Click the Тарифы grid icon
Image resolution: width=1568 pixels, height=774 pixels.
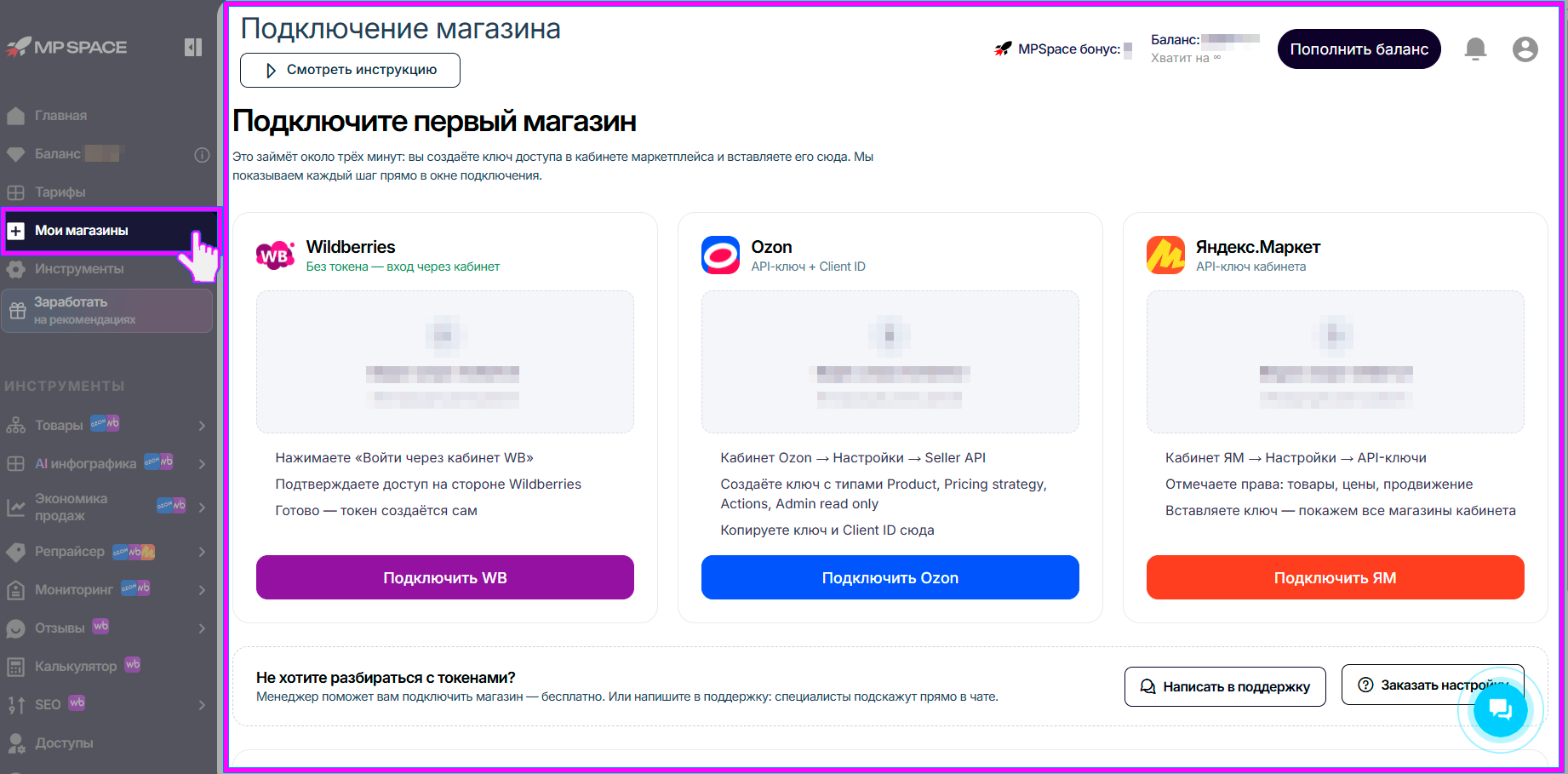(15, 192)
